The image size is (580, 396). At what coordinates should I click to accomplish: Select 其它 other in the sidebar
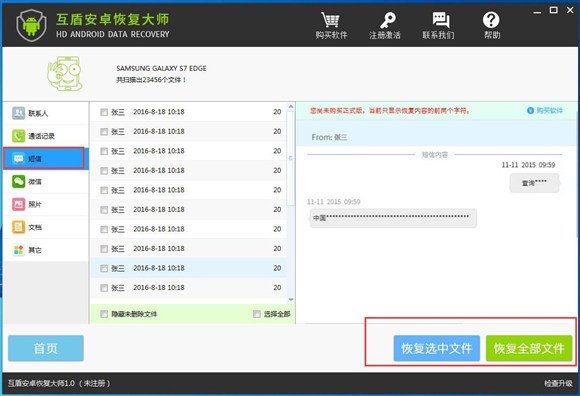[x=46, y=250]
